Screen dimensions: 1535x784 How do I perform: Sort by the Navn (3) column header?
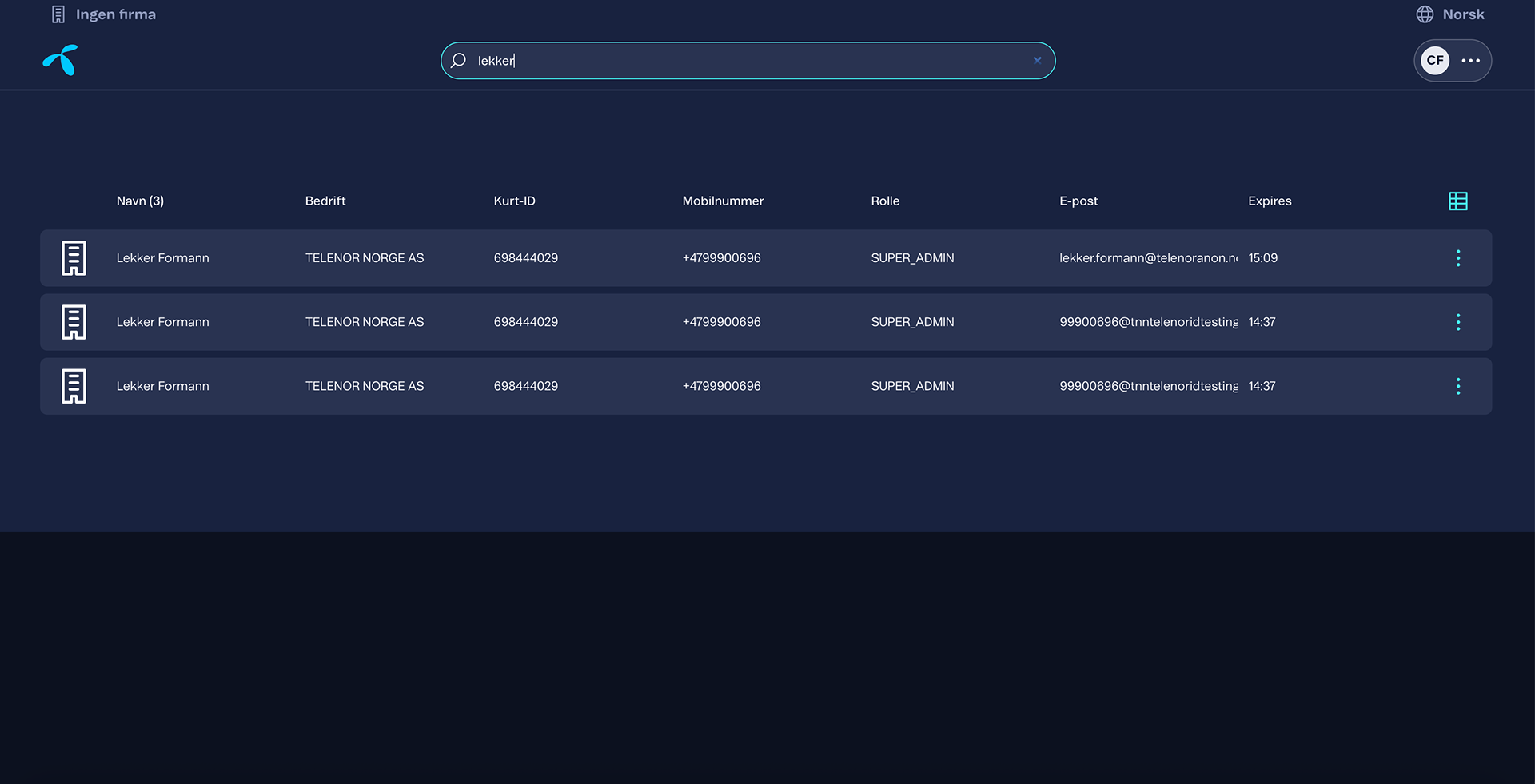[x=140, y=201]
